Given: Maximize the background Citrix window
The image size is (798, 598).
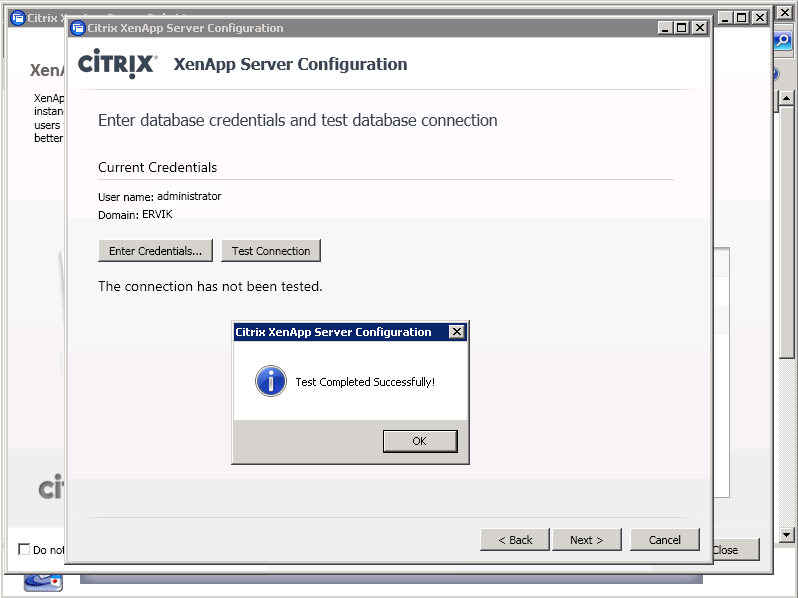Looking at the screenshot, I should click(x=742, y=18).
